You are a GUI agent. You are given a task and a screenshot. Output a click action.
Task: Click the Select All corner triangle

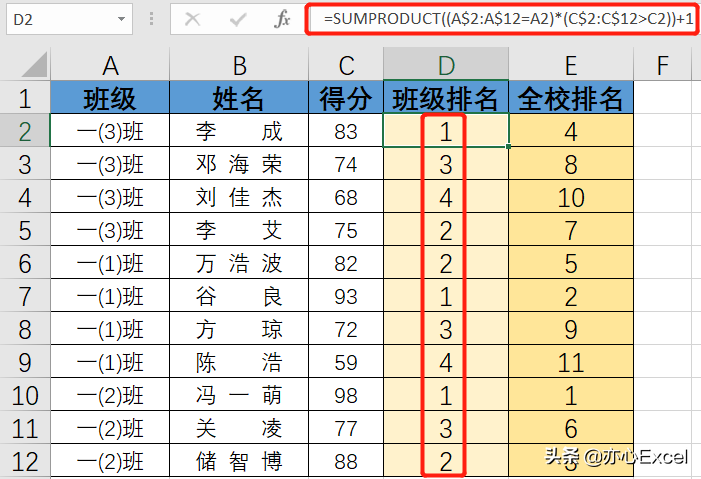click(35, 64)
